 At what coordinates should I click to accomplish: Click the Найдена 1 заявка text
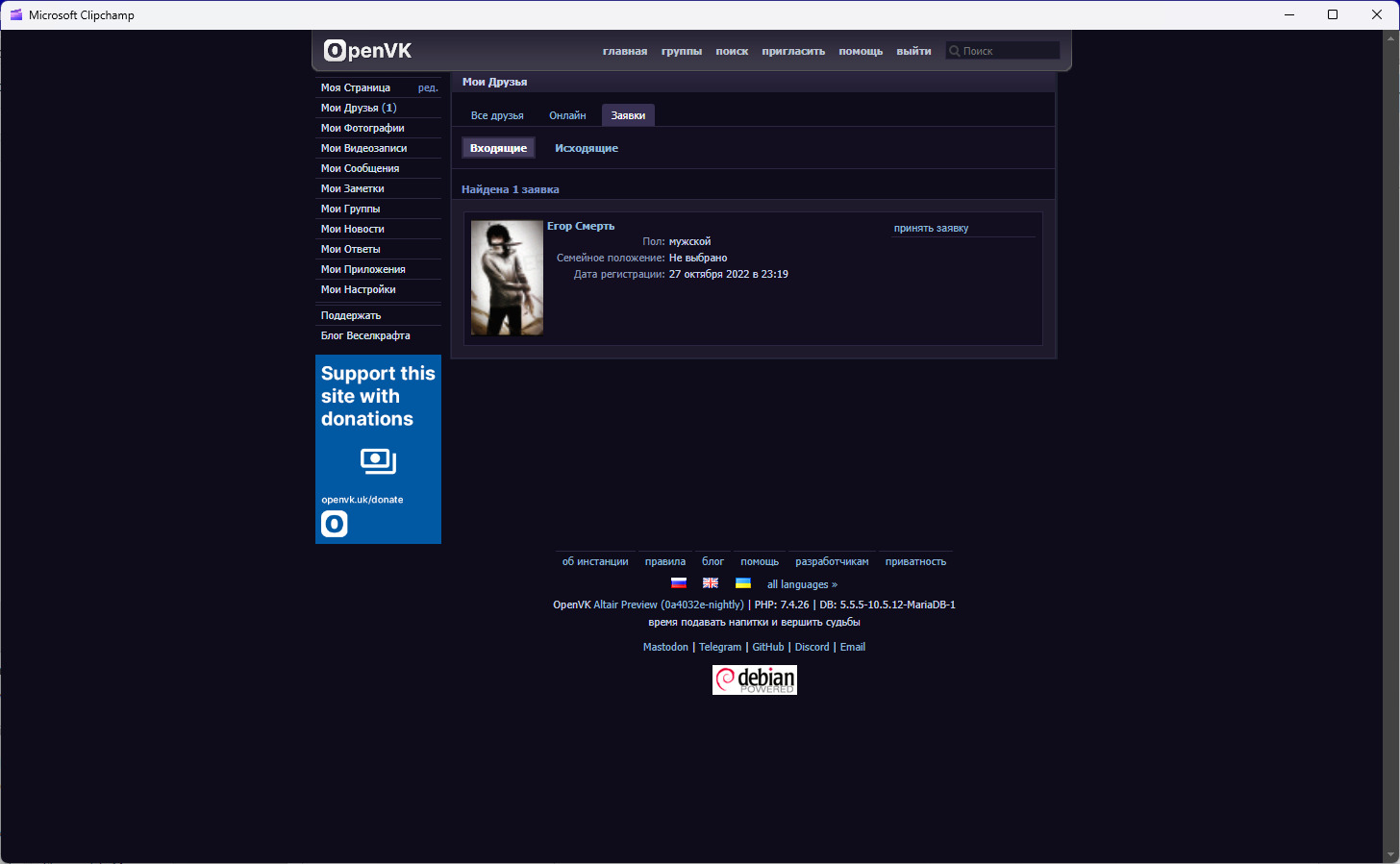coord(510,189)
